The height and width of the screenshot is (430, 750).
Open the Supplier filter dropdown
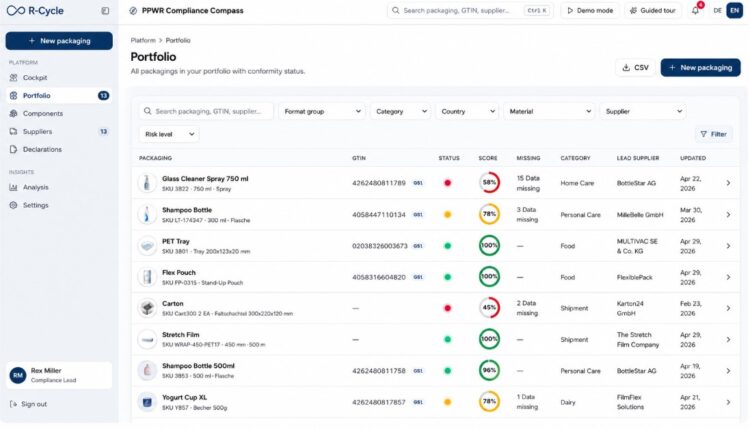(643, 111)
